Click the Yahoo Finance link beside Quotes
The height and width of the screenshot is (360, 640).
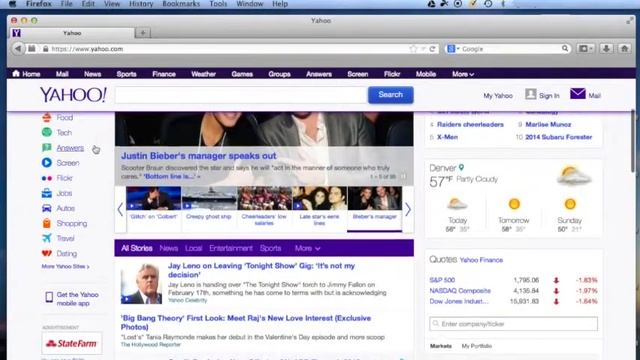coord(481,260)
